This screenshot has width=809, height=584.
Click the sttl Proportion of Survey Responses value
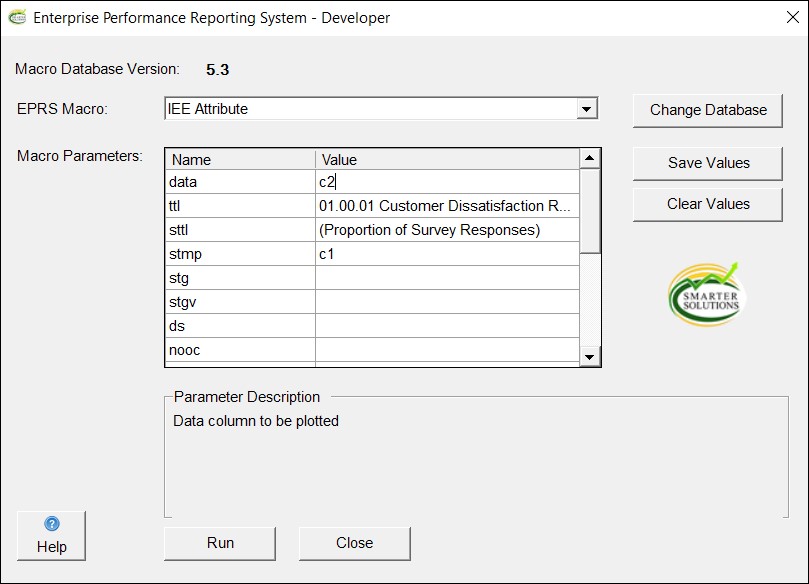click(x=446, y=230)
